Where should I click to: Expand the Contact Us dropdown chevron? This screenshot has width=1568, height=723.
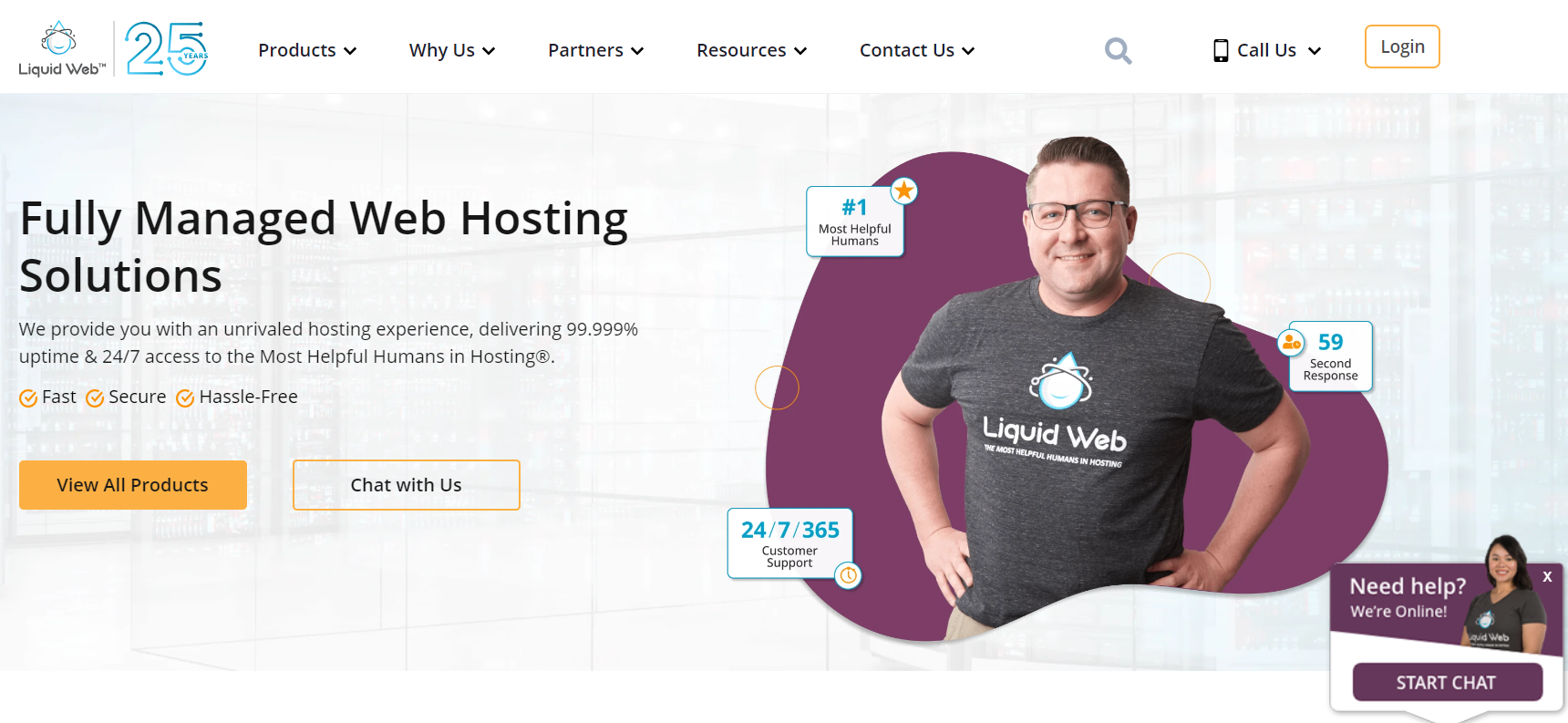click(968, 51)
